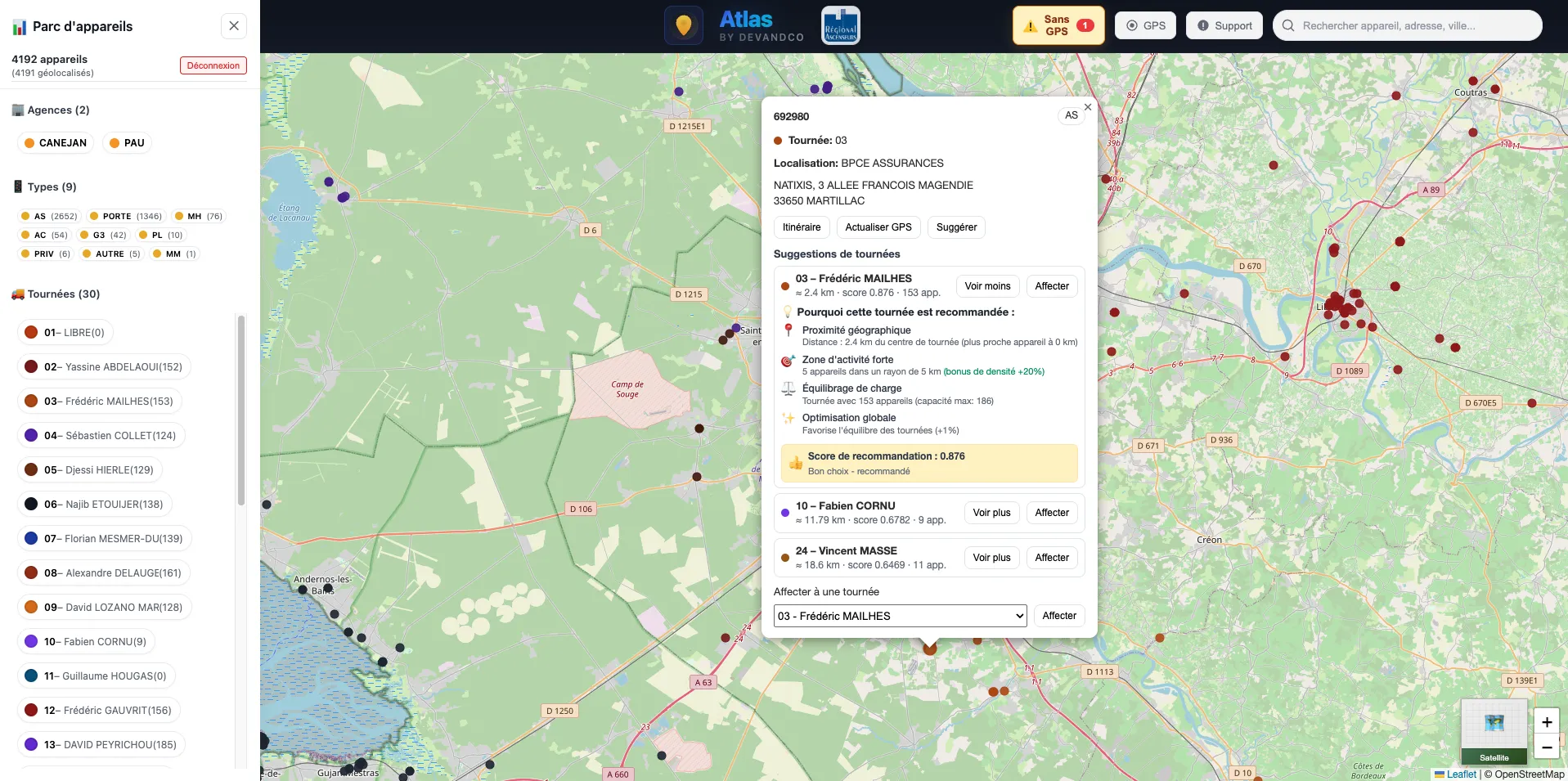This screenshot has height=781, width=1568.
Task: Click the orange color dot of tournée 09
Action: click(31, 608)
